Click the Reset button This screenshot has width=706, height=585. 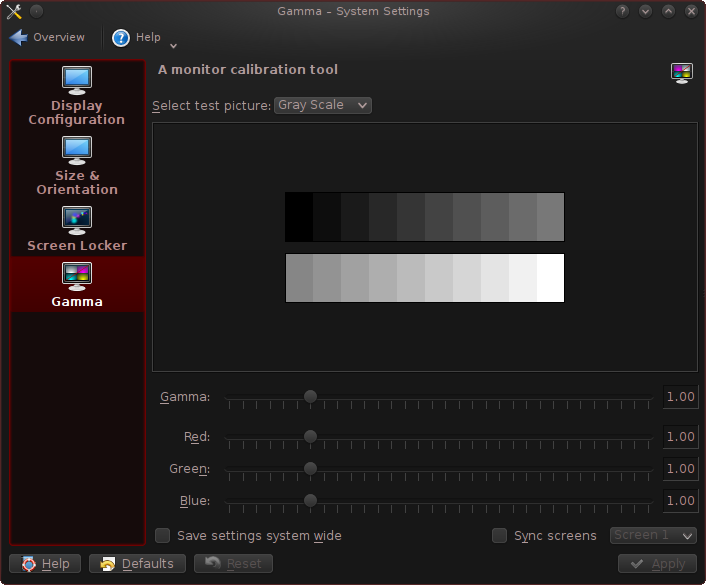click(x=233, y=563)
